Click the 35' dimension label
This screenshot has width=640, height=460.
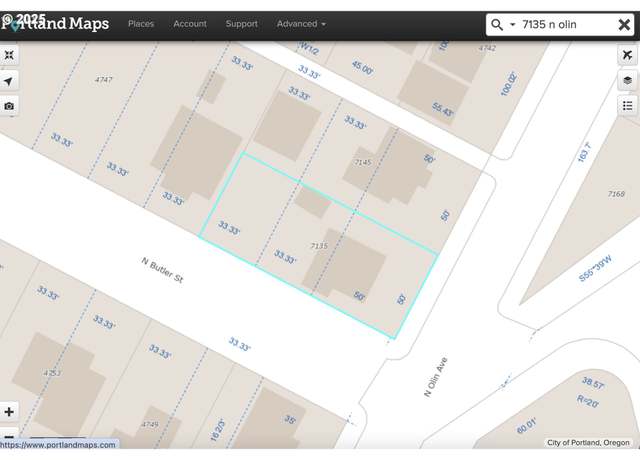point(290,419)
